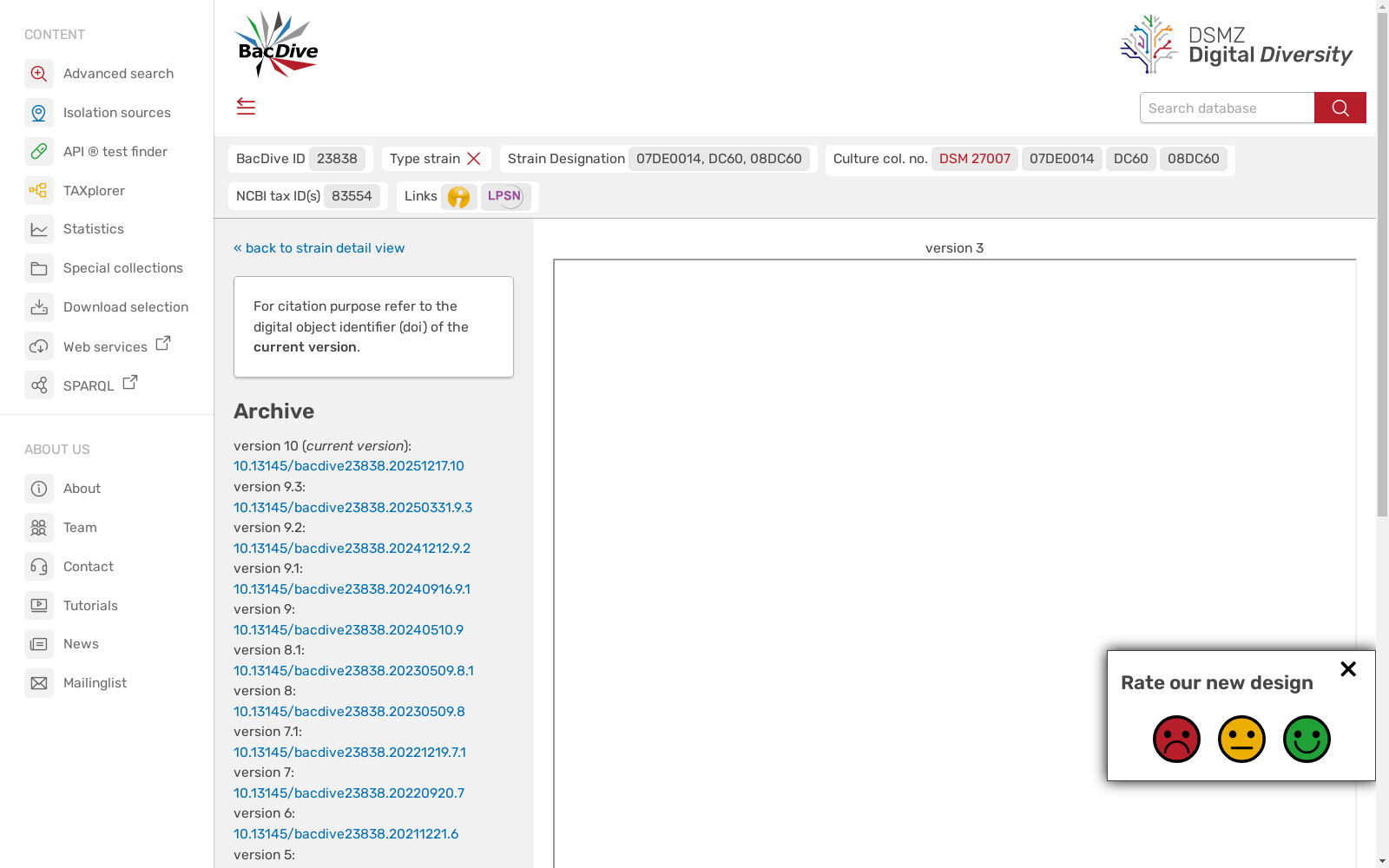
Task: Click the Download selection tray icon
Action: click(x=39, y=307)
